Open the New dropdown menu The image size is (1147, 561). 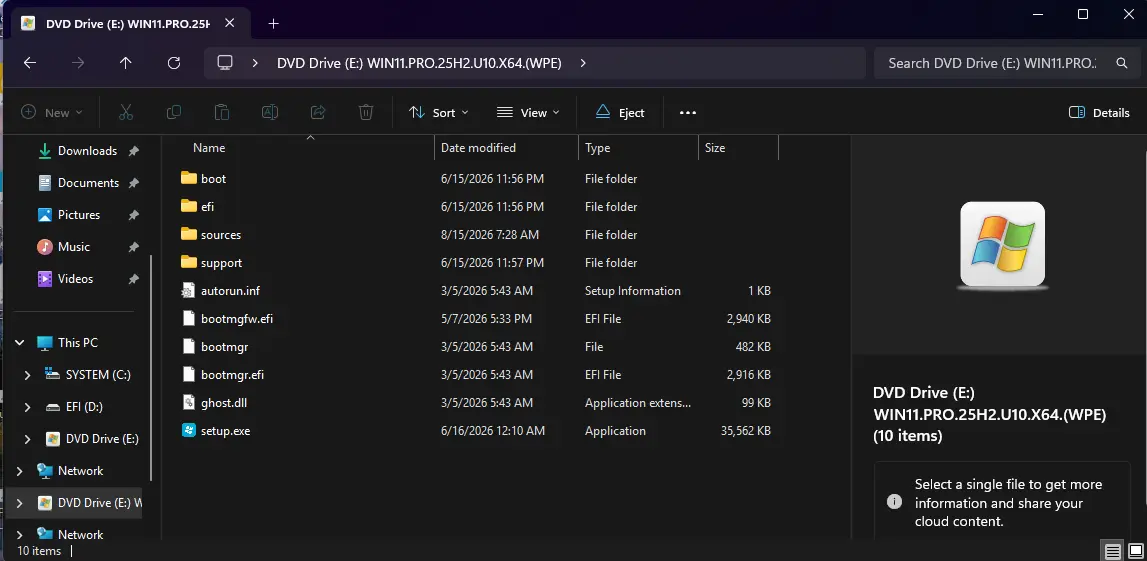coord(51,113)
